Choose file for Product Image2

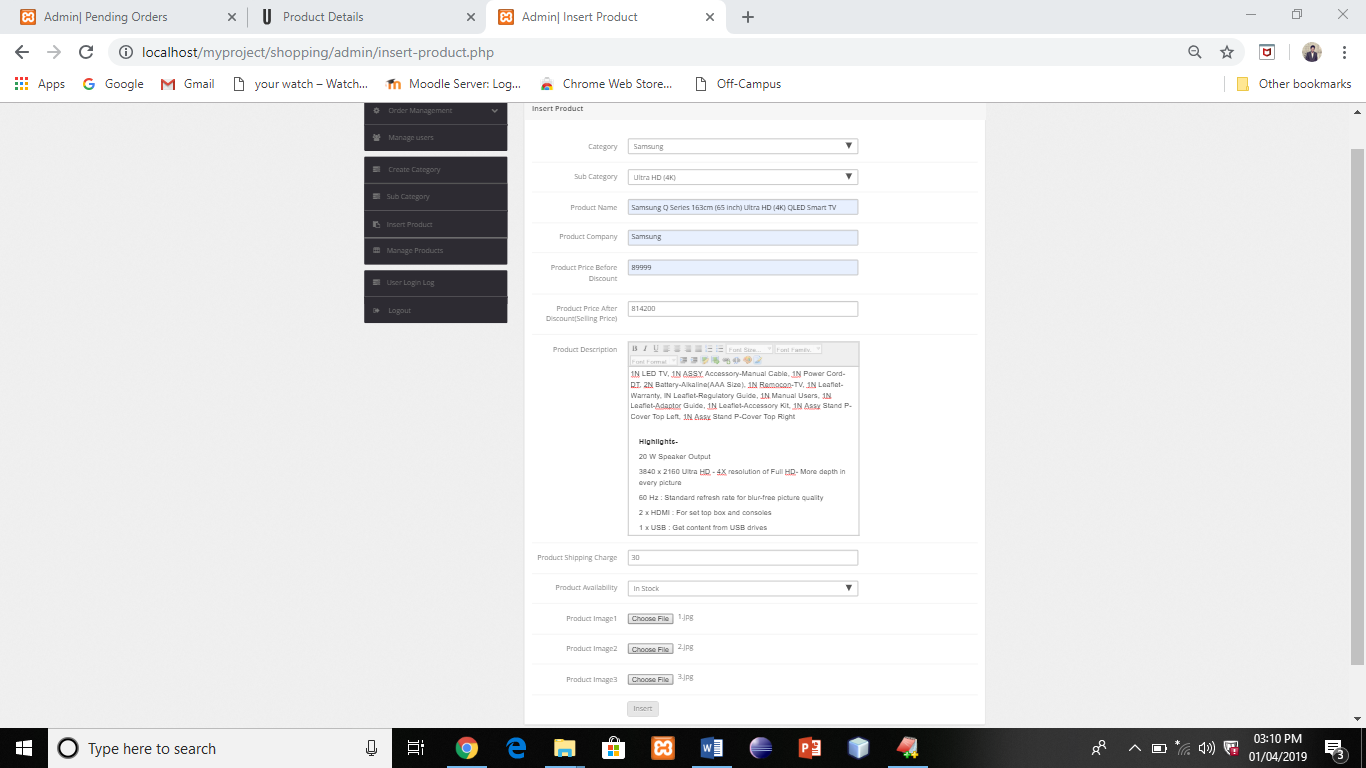pyautogui.click(x=650, y=649)
